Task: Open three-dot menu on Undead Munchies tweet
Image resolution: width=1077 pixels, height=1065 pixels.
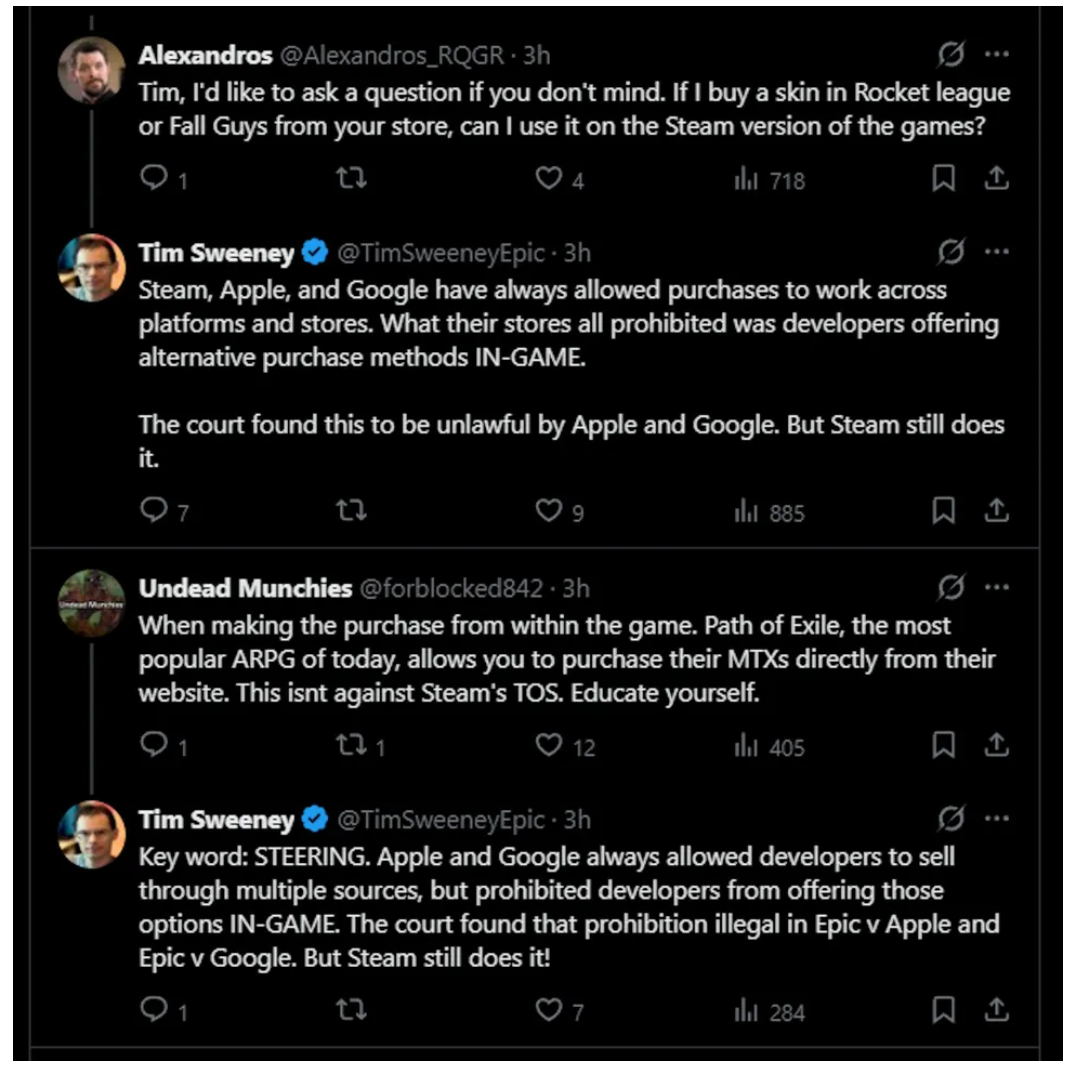Action: pyautogui.click(x=996, y=587)
